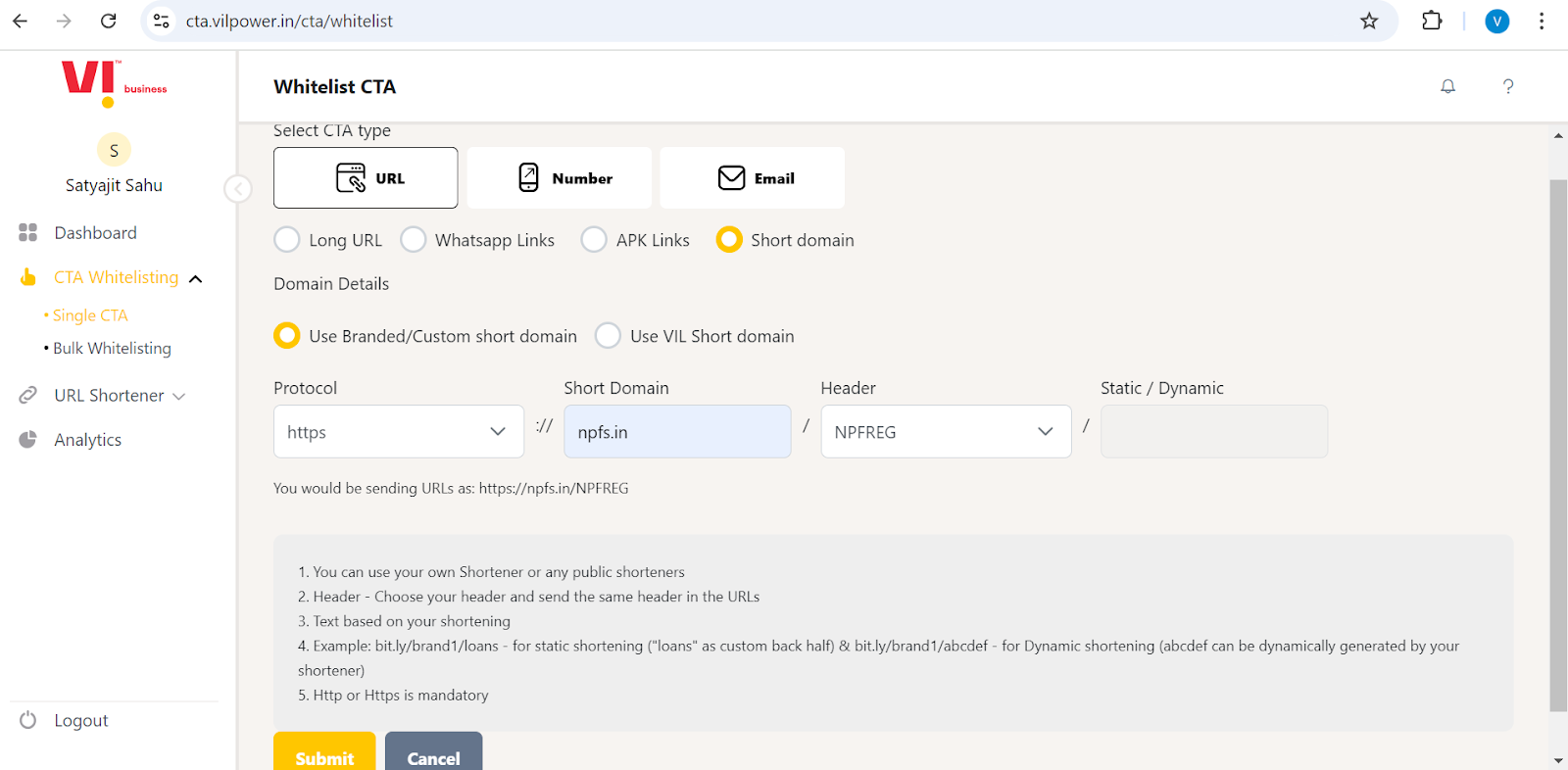Select Use VIL Short domain option
Screen dimensions: 1568x770
click(609, 336)
